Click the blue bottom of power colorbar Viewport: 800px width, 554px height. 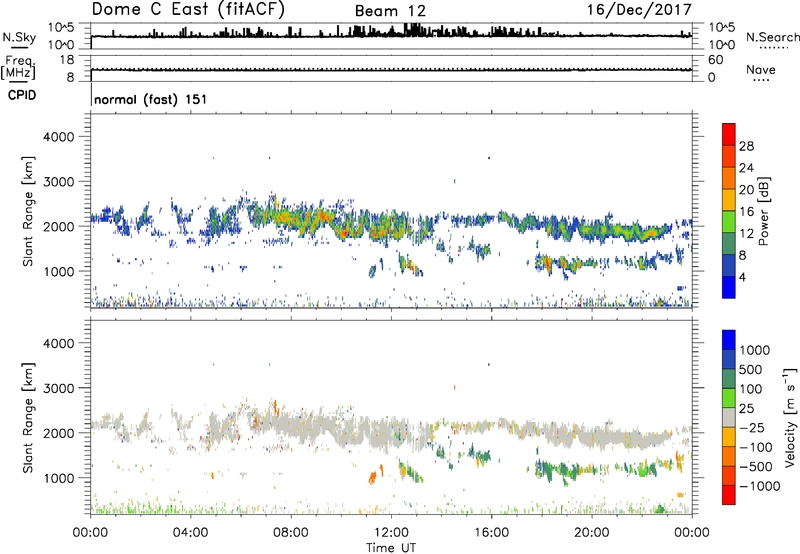(x=729, y=287)
